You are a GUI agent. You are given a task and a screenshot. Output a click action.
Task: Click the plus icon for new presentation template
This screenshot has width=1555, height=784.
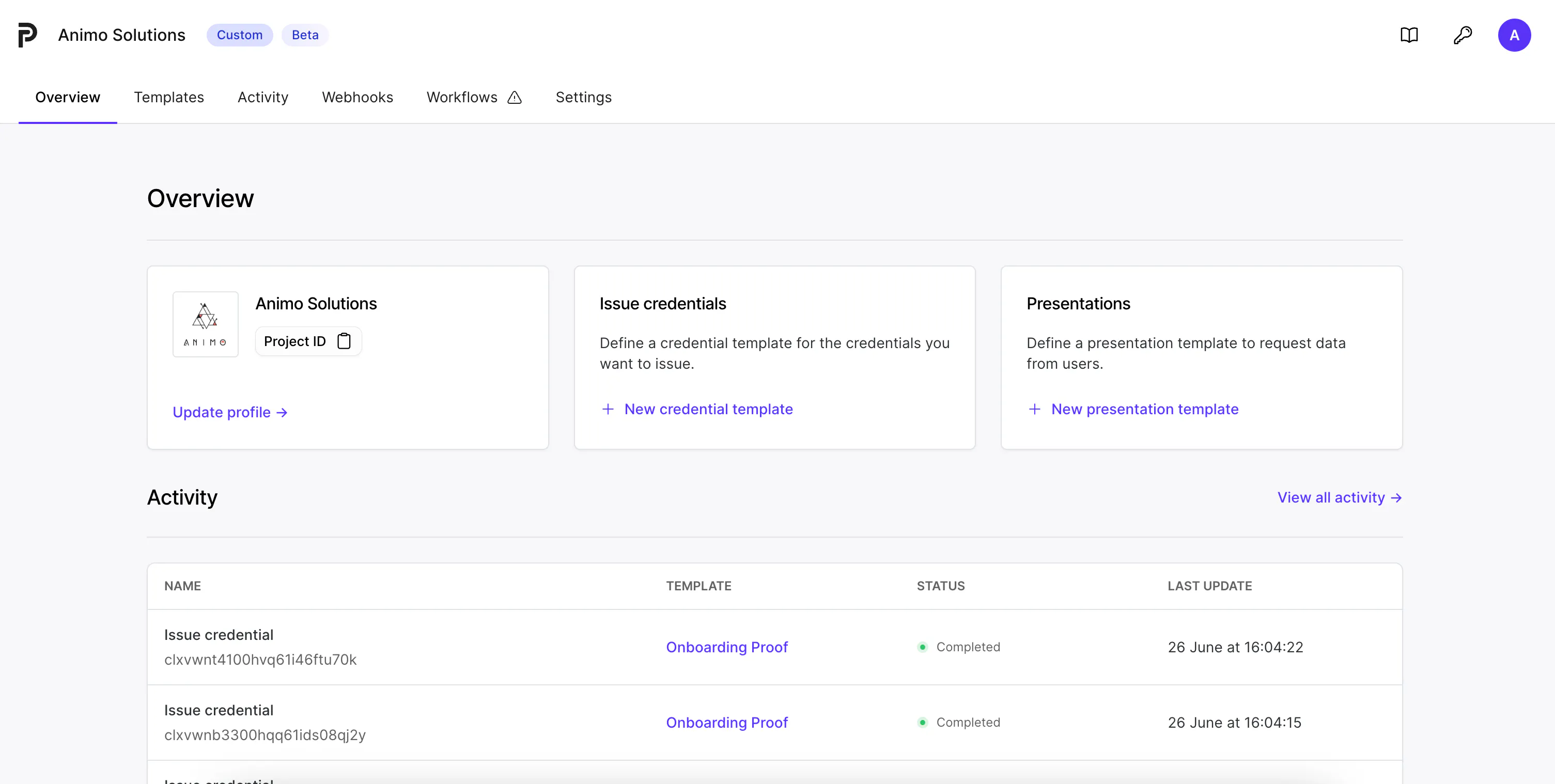tap(1035, 409)
